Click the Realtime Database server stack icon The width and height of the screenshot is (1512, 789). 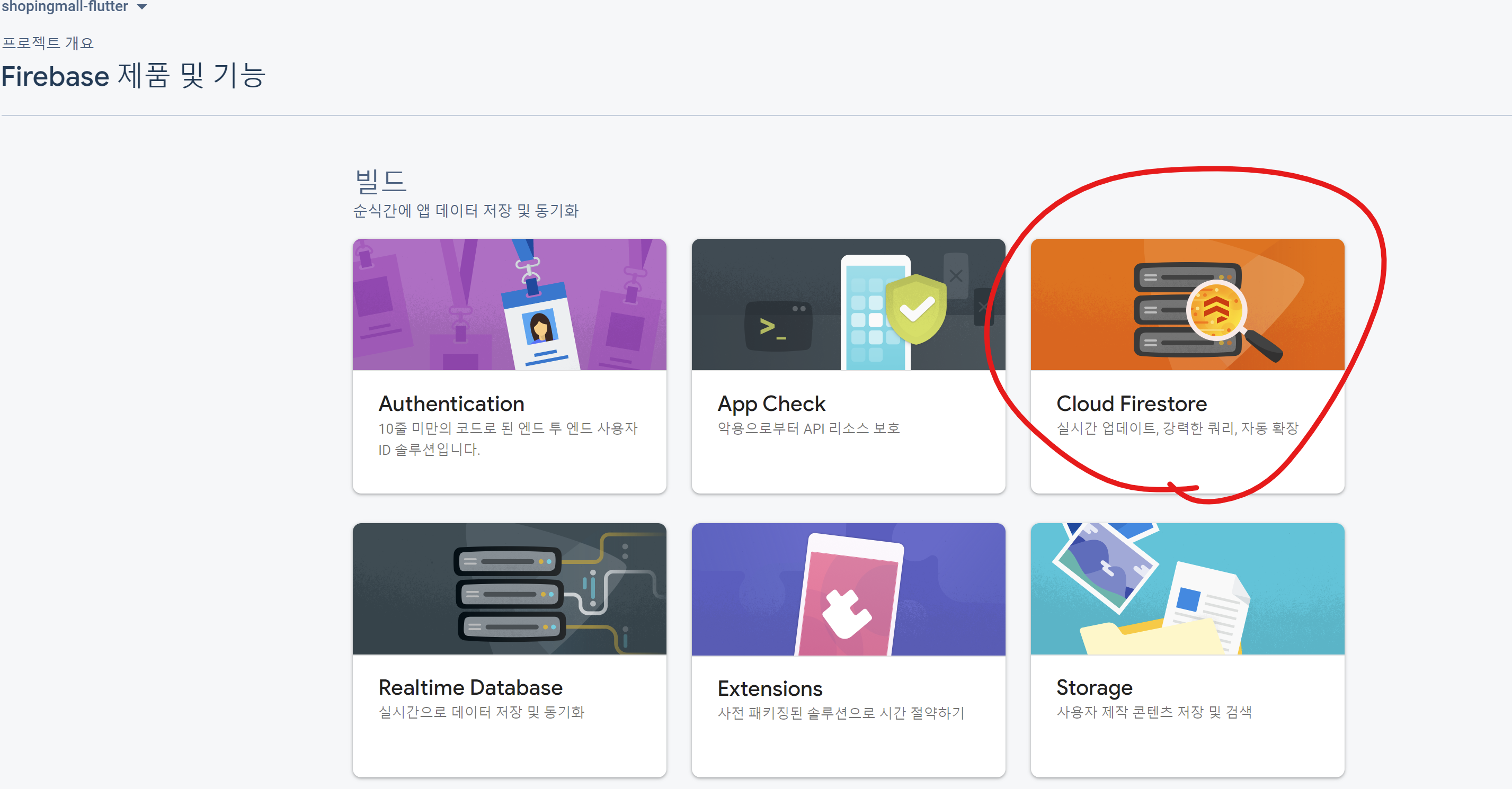(510, 594)
